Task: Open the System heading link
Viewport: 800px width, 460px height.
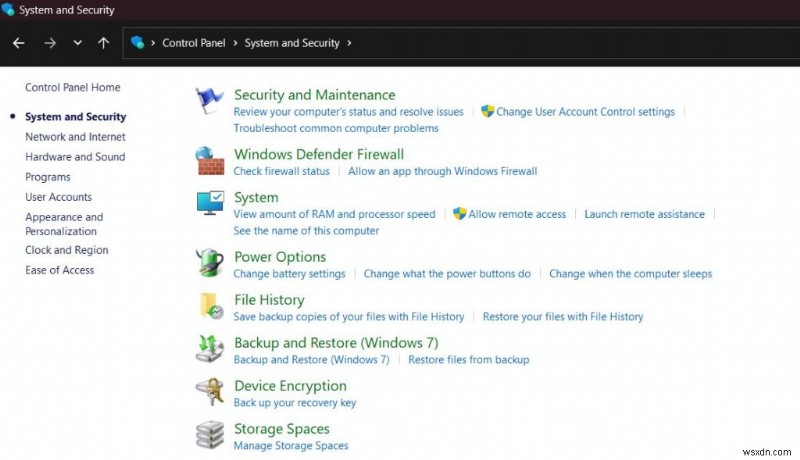Action: coord(256,197)
